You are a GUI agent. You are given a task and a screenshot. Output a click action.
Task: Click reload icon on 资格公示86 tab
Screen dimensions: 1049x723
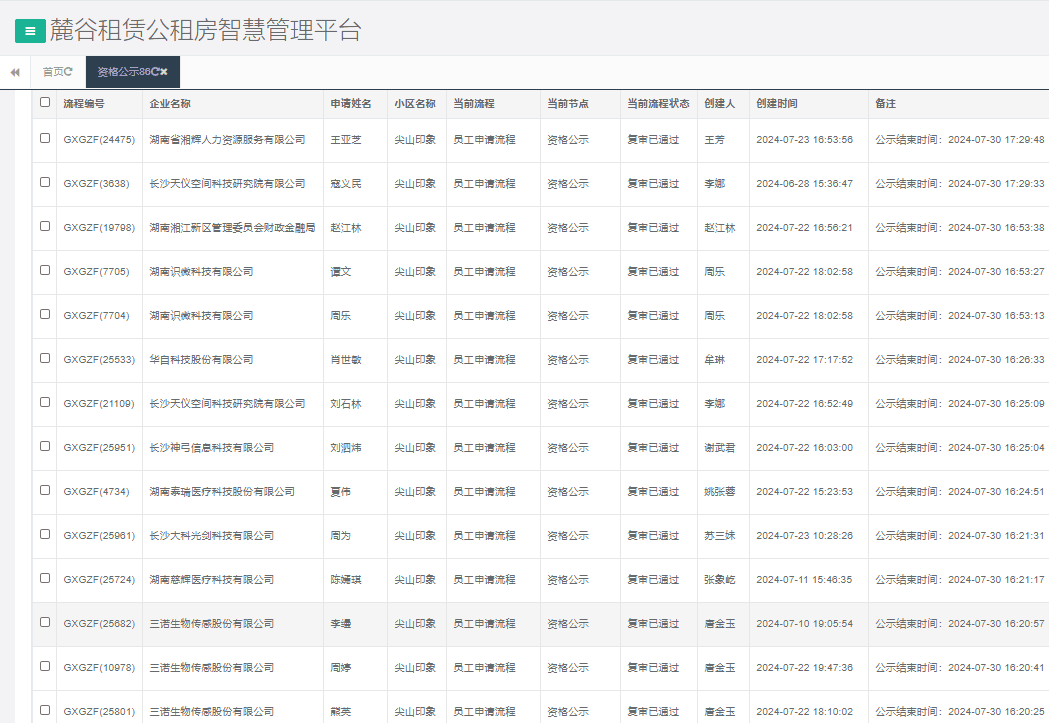coord(155,72)
